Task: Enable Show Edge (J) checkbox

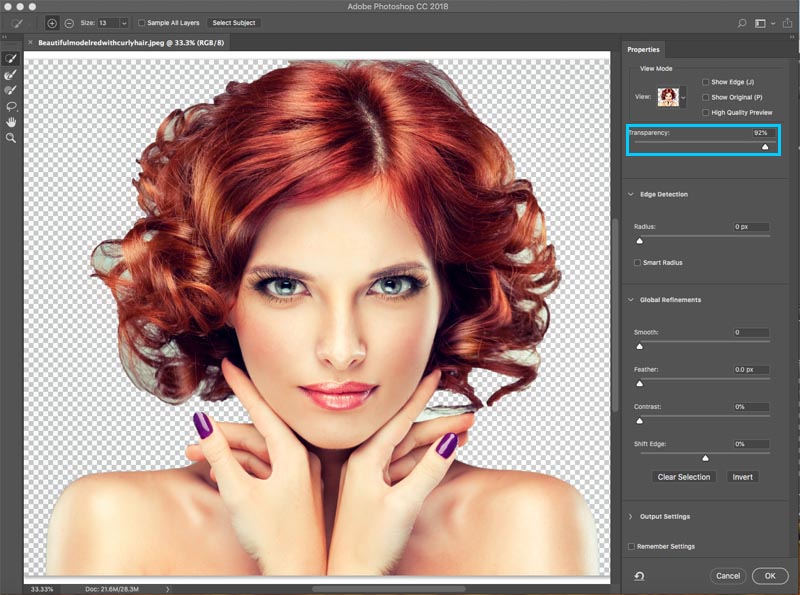Action: click(x=706, y=82)
